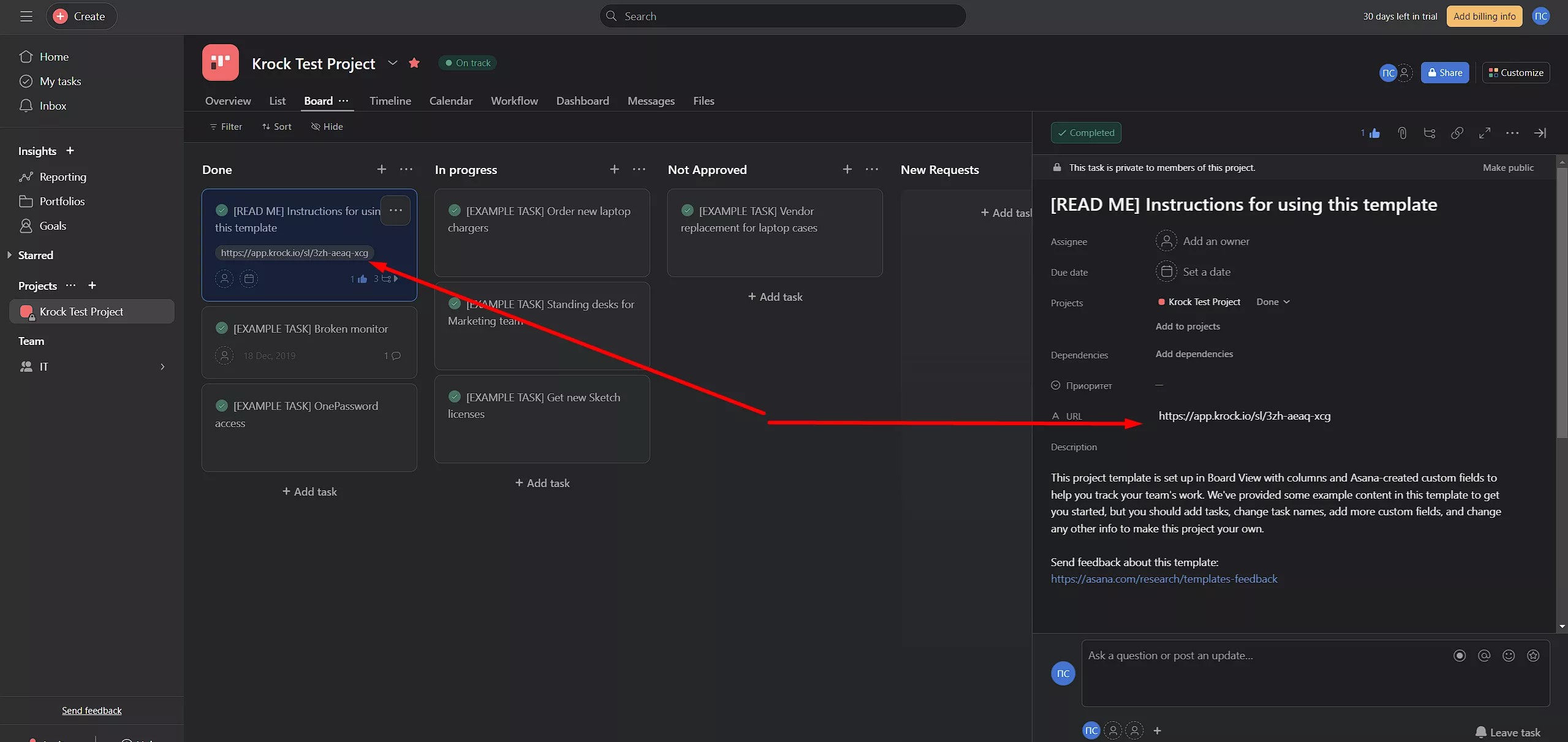Viewport: 1568px width, 742px height.
Task: Click Add task under Not Approved column
Action: (775, 297)
